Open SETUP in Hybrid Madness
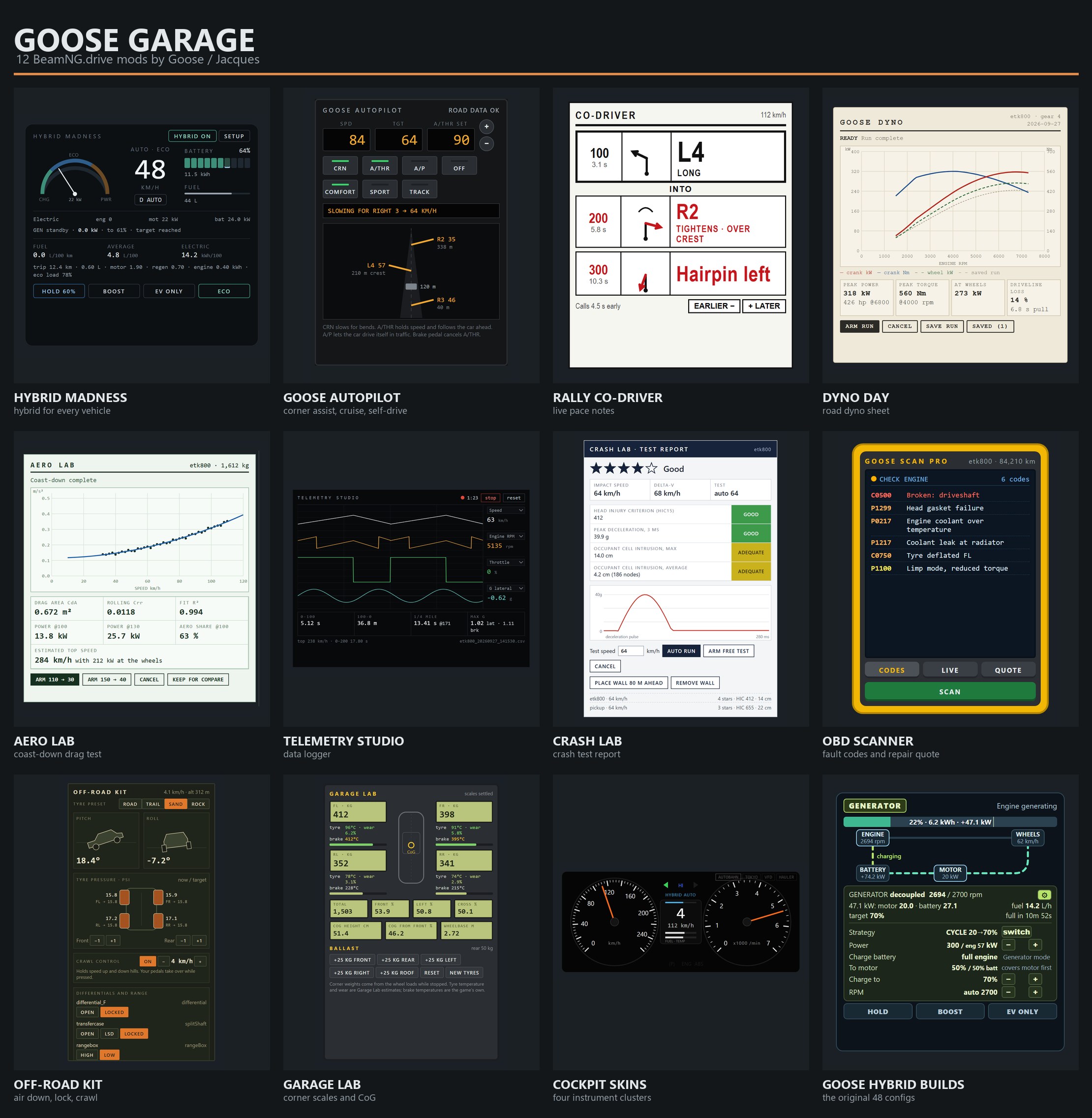The image size is (1092, 1118). point(234,136)
